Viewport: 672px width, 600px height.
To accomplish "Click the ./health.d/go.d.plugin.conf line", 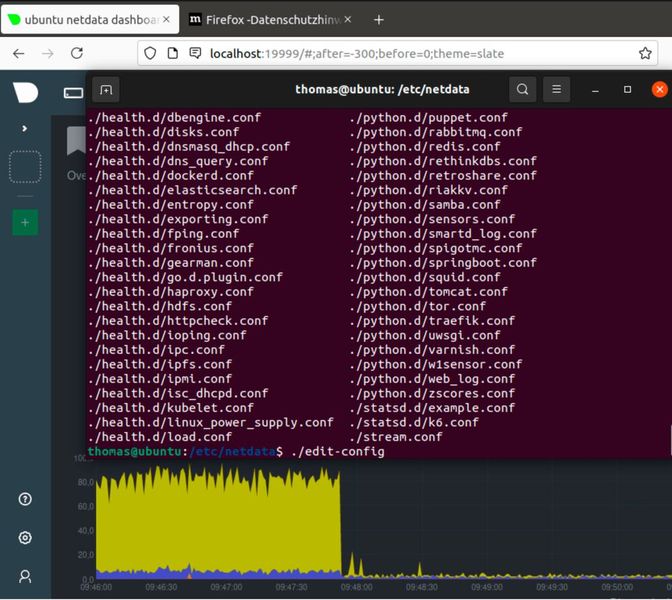I will pyautogui.click(x=185, y=277).
